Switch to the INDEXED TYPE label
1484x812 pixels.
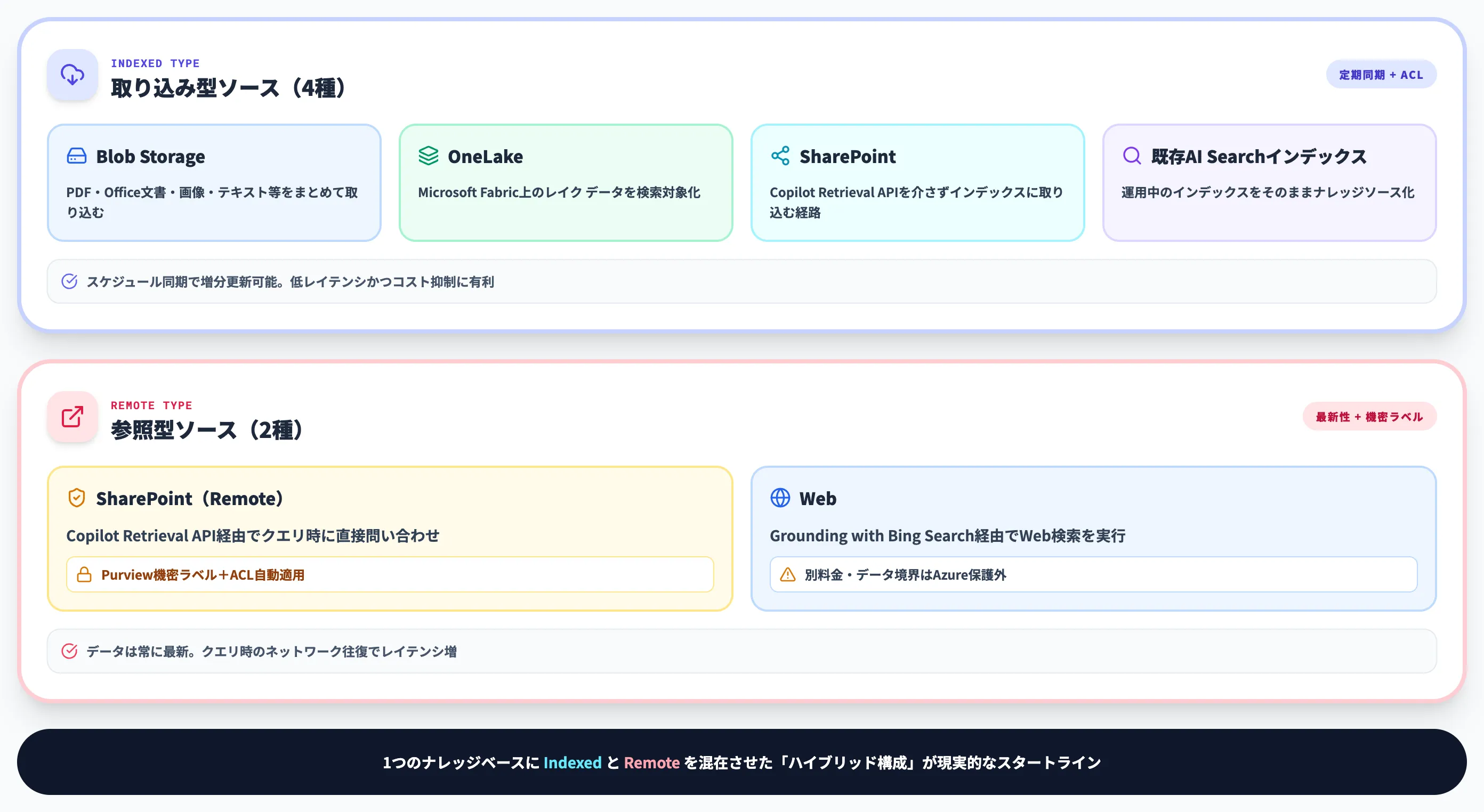coord(156,63)
